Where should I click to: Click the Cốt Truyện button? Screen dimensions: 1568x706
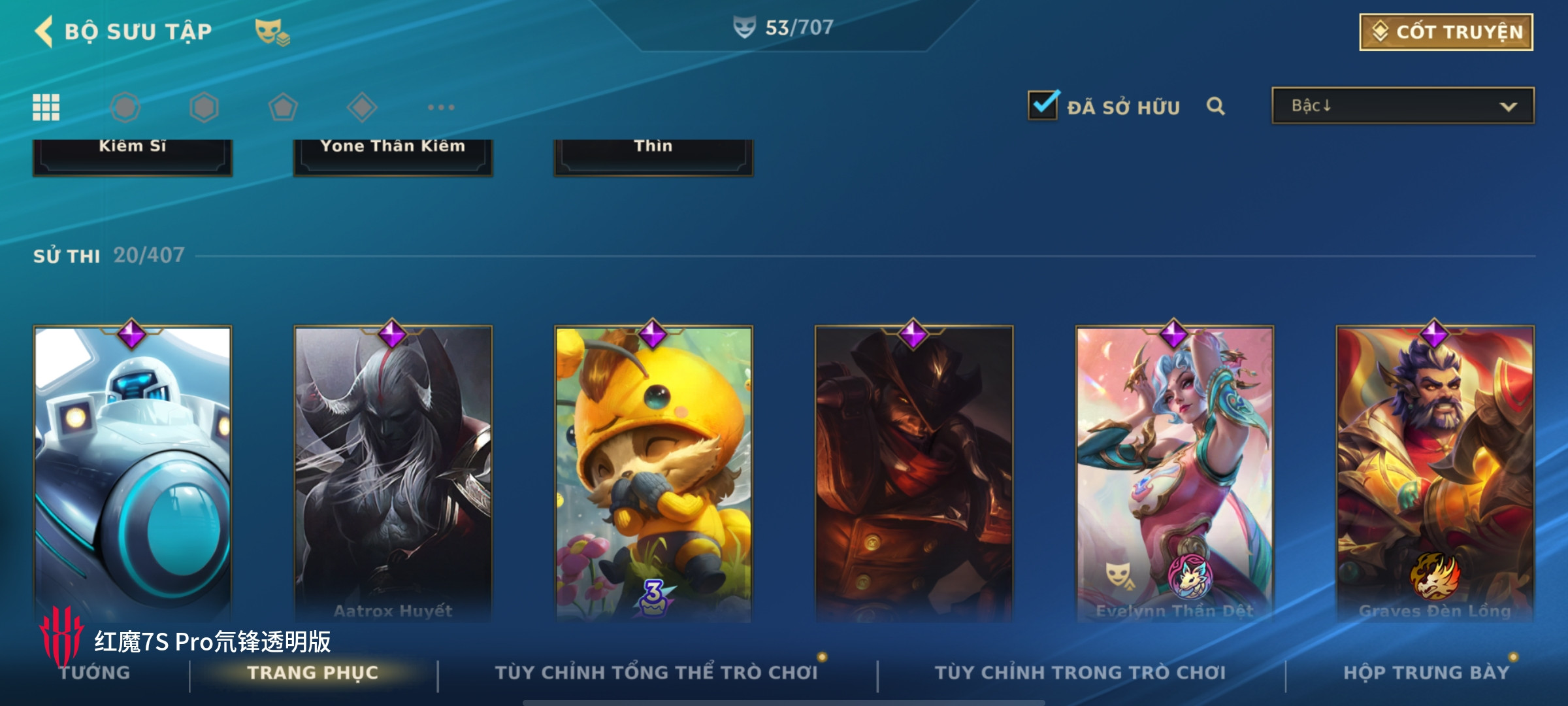click(1446, 32)
